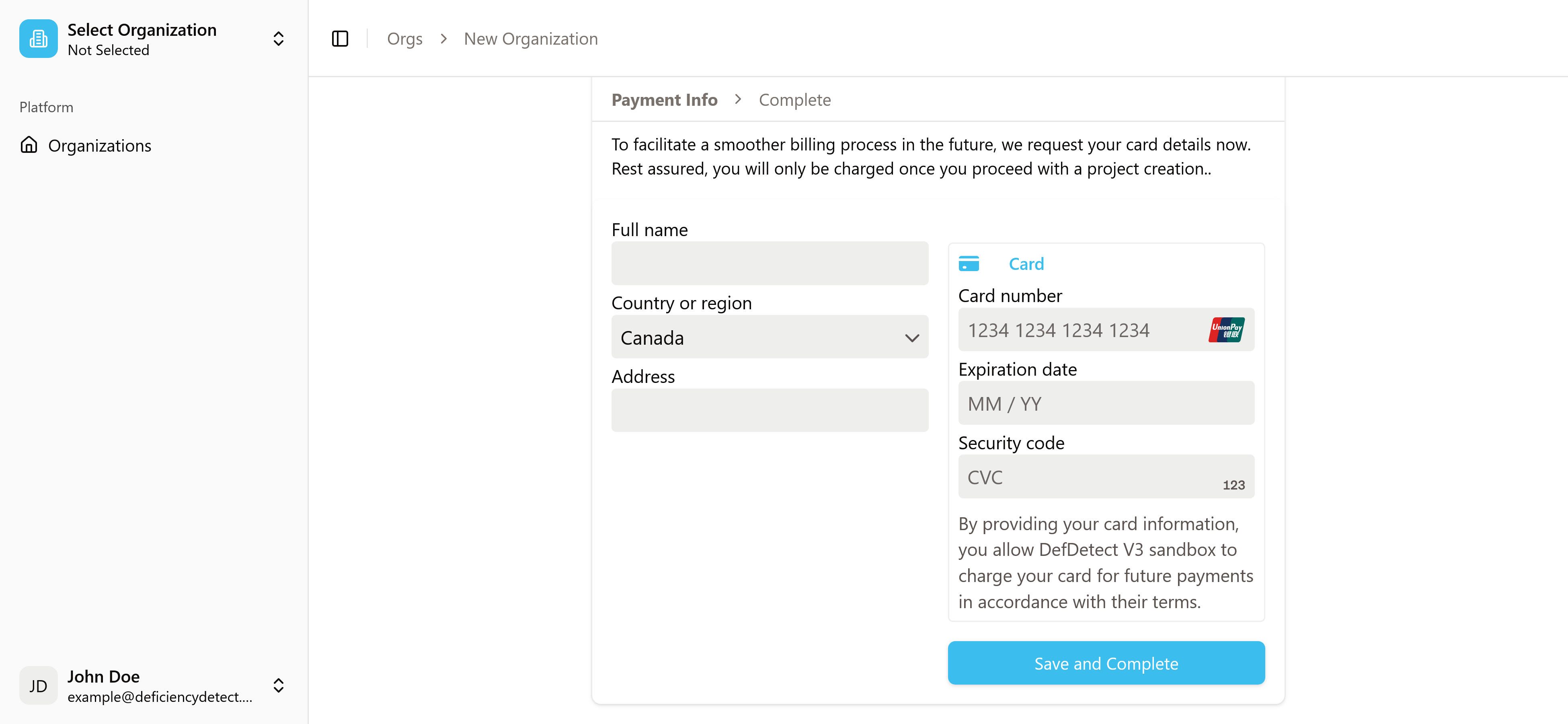Toggle the sidebar panel icon
1568x724 pixels.
coord(340,39)
